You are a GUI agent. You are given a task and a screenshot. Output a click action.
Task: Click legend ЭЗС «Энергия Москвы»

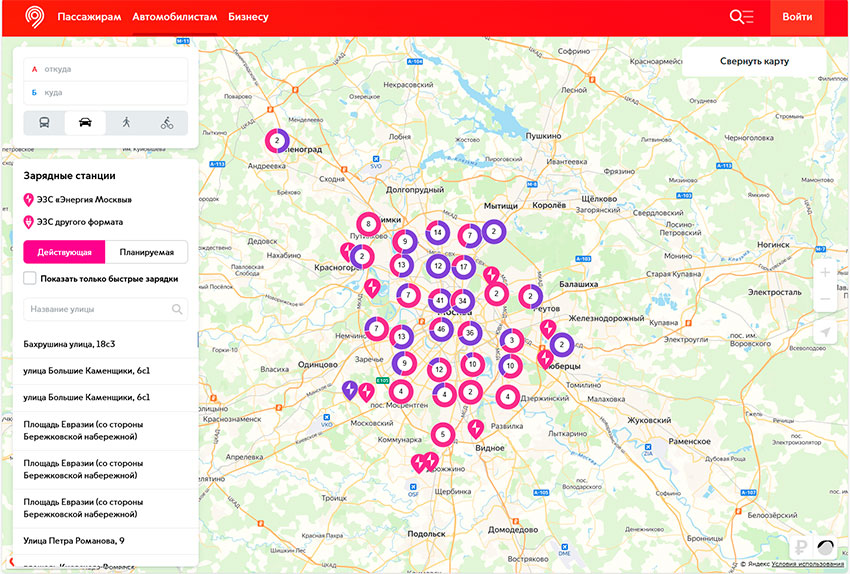point(78,199)
